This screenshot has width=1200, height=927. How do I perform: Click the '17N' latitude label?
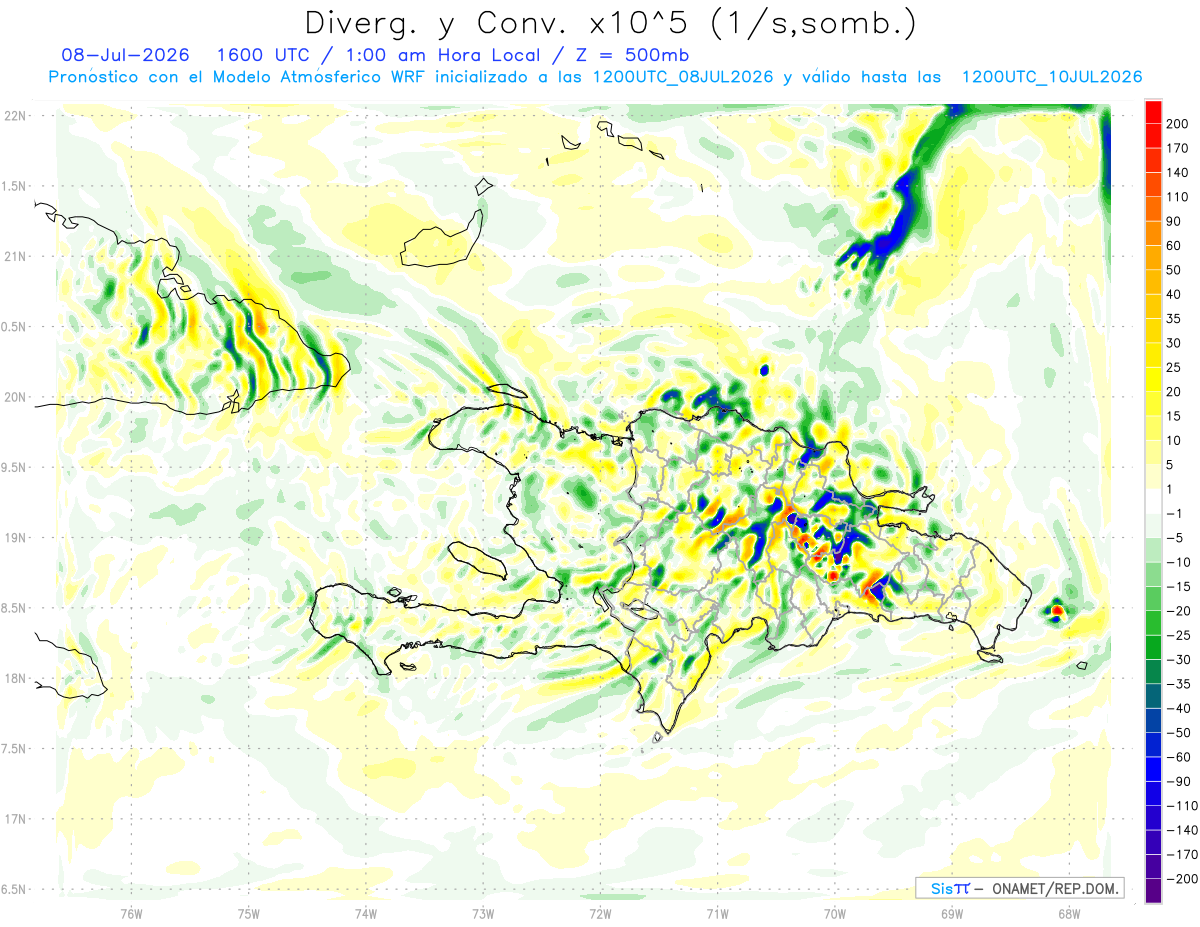[x=13, y=819]
